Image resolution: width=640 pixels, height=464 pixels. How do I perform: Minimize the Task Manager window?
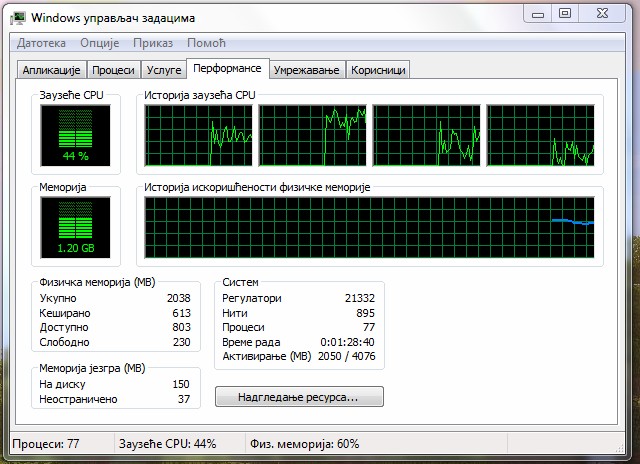pyautogui.click(x=538, y=14)
